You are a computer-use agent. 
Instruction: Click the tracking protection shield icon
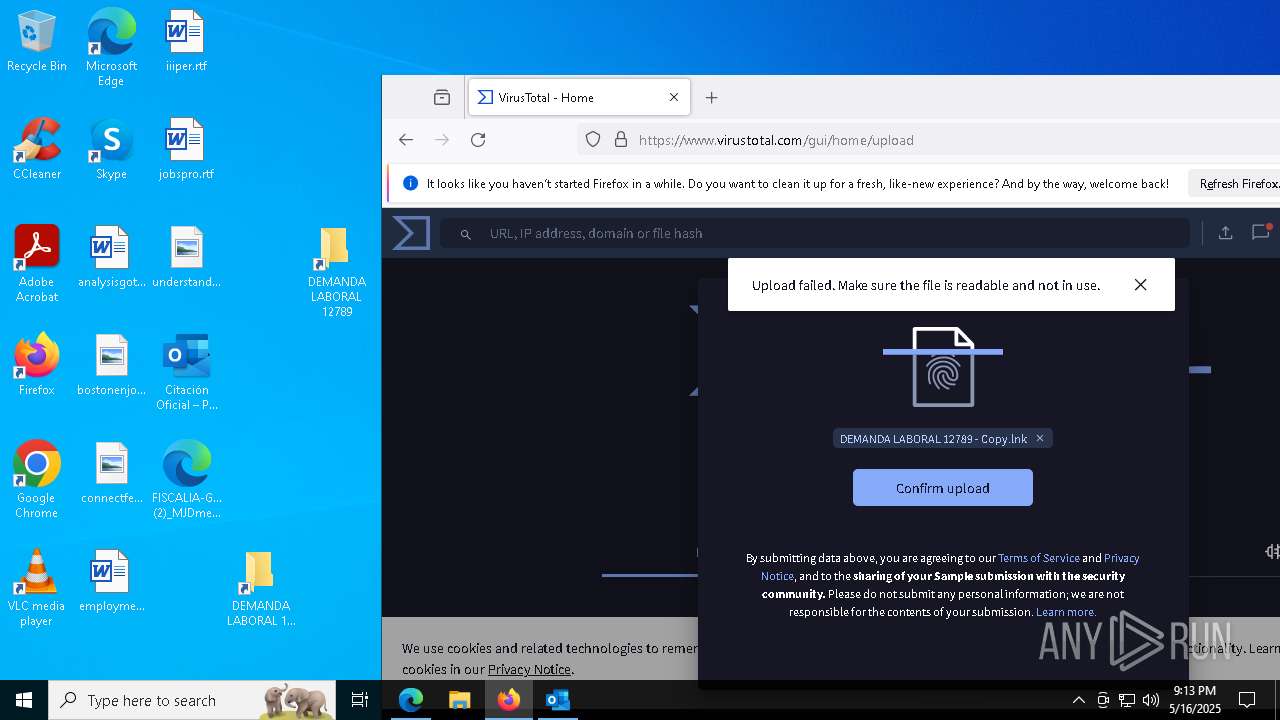[593, 140]
